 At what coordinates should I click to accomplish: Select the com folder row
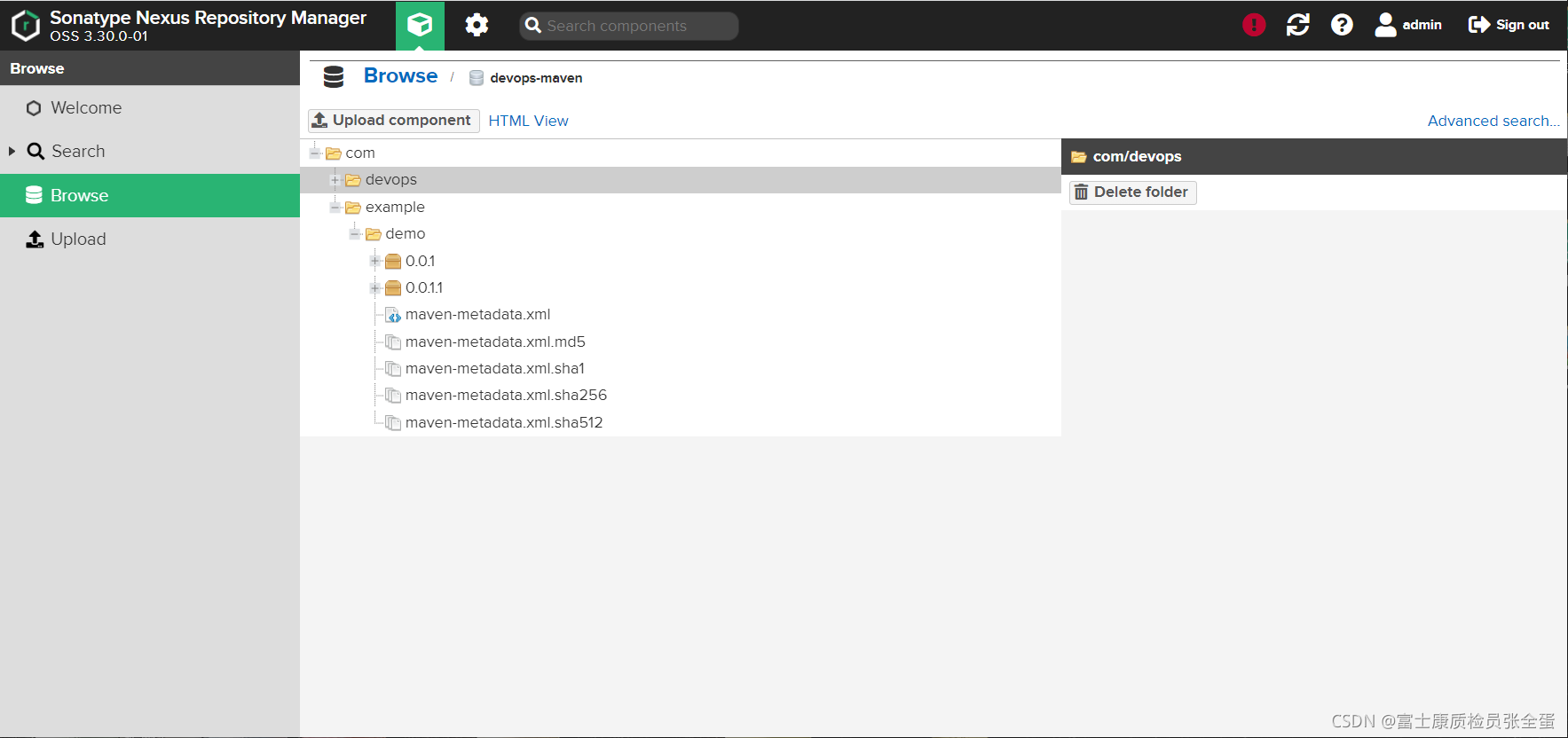(x=681, y=153)
